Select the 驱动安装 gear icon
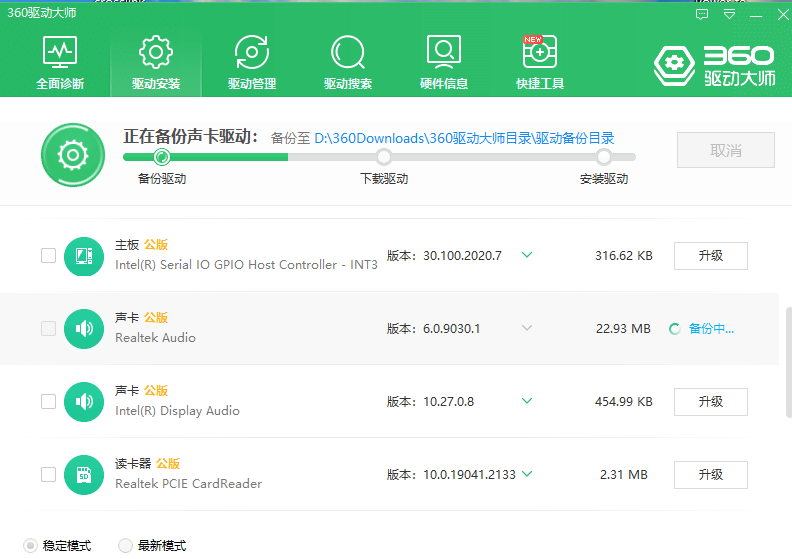Viewport: 792px width, 559px height. 156,52
